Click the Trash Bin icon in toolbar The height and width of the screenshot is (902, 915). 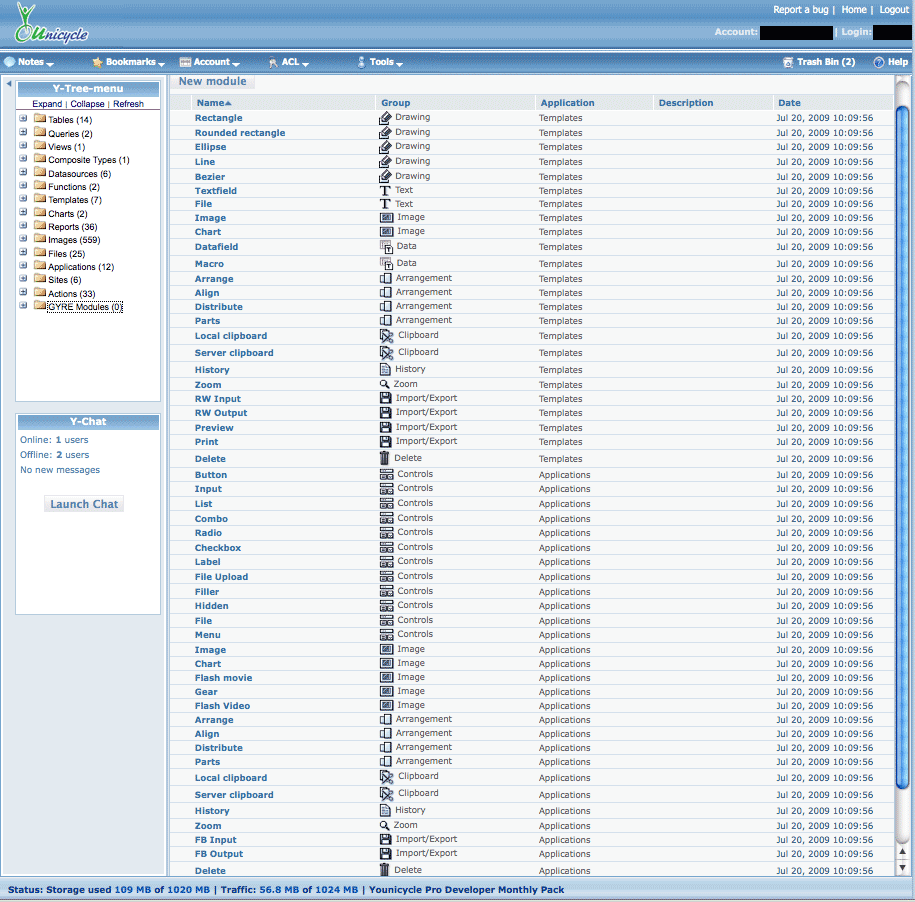click(788, 62)
